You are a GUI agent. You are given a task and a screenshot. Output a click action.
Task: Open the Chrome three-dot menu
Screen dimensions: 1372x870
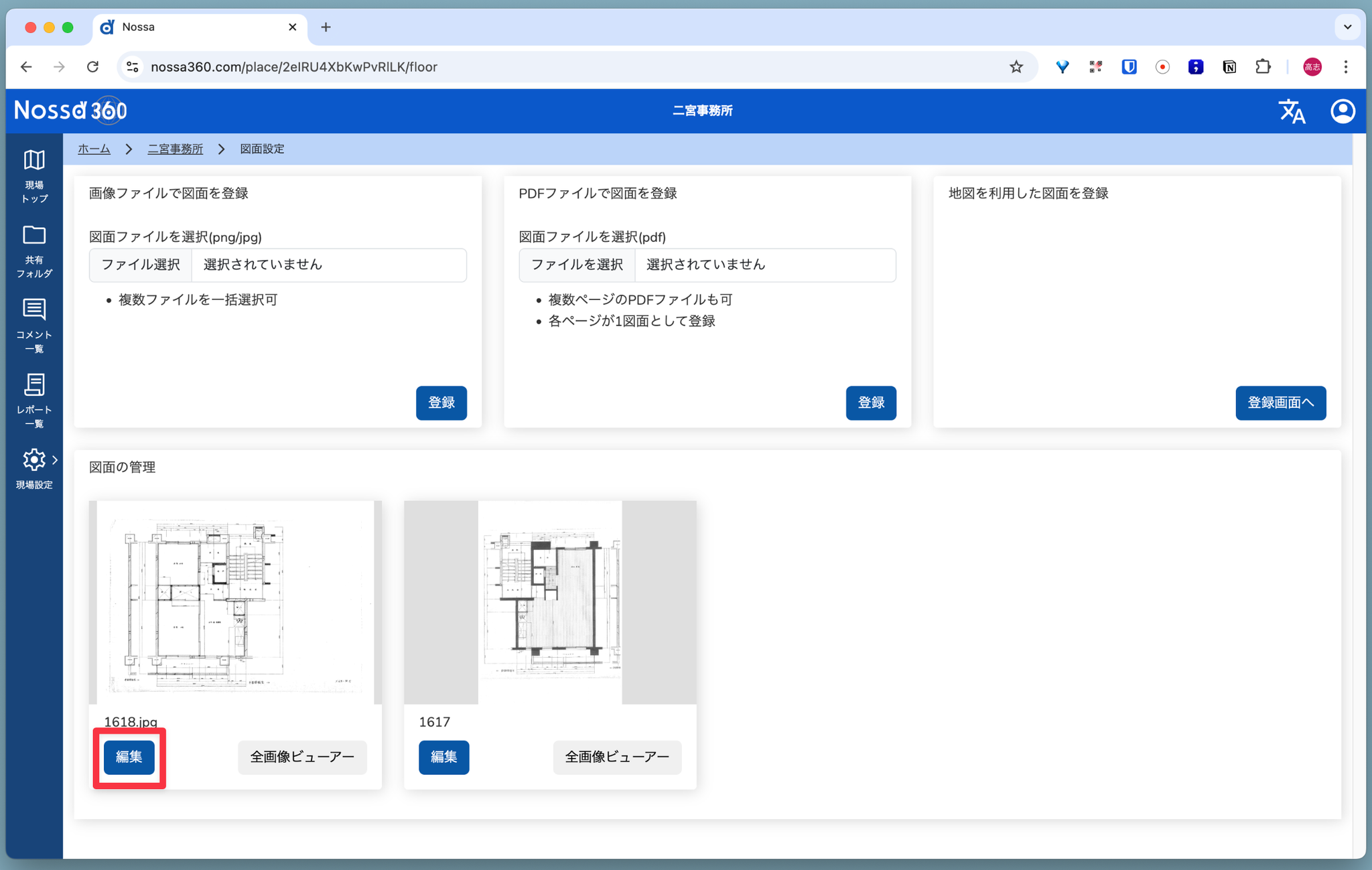tap(1346, 67)
